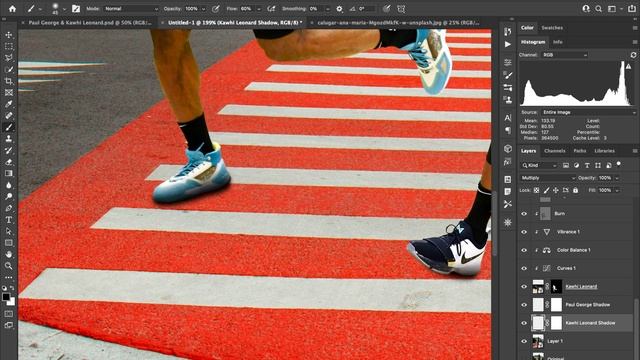
Task: Open the 3D panel cube icon
Action: coord(508,149)
